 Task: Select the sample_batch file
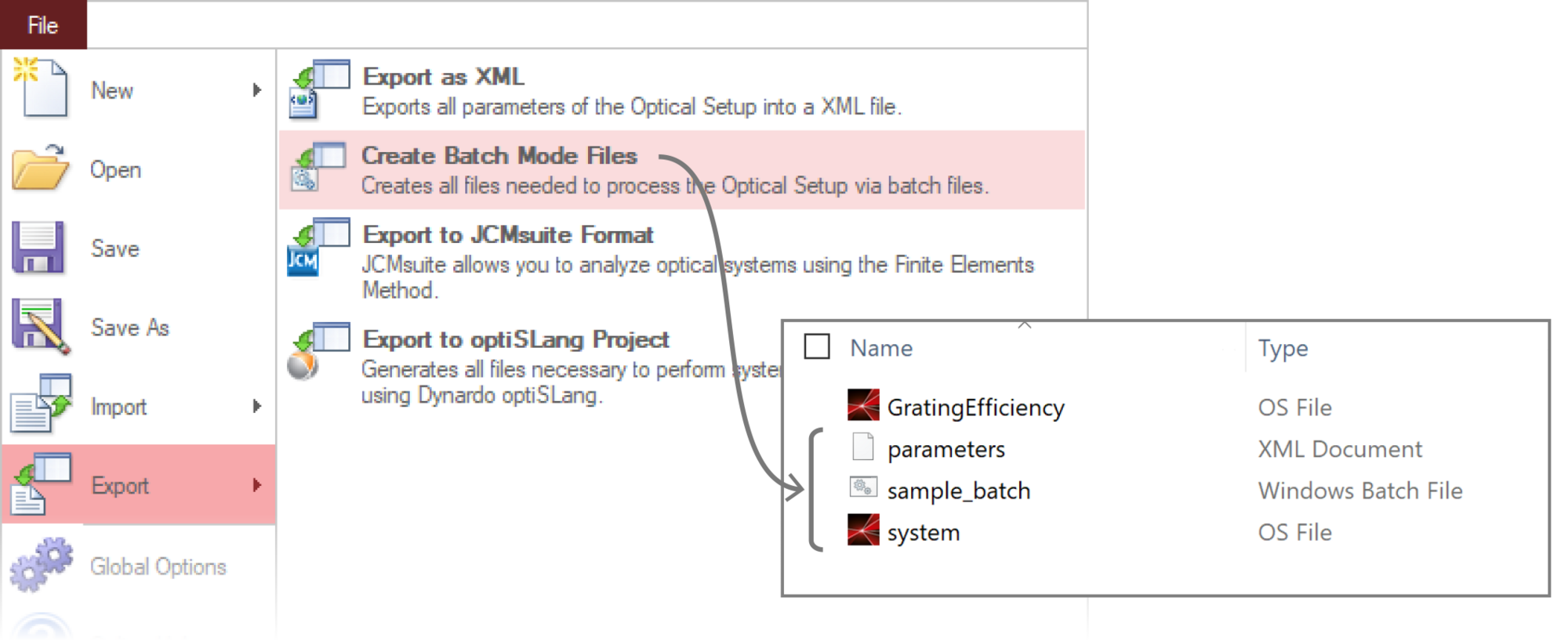click(x=958, y=491)
